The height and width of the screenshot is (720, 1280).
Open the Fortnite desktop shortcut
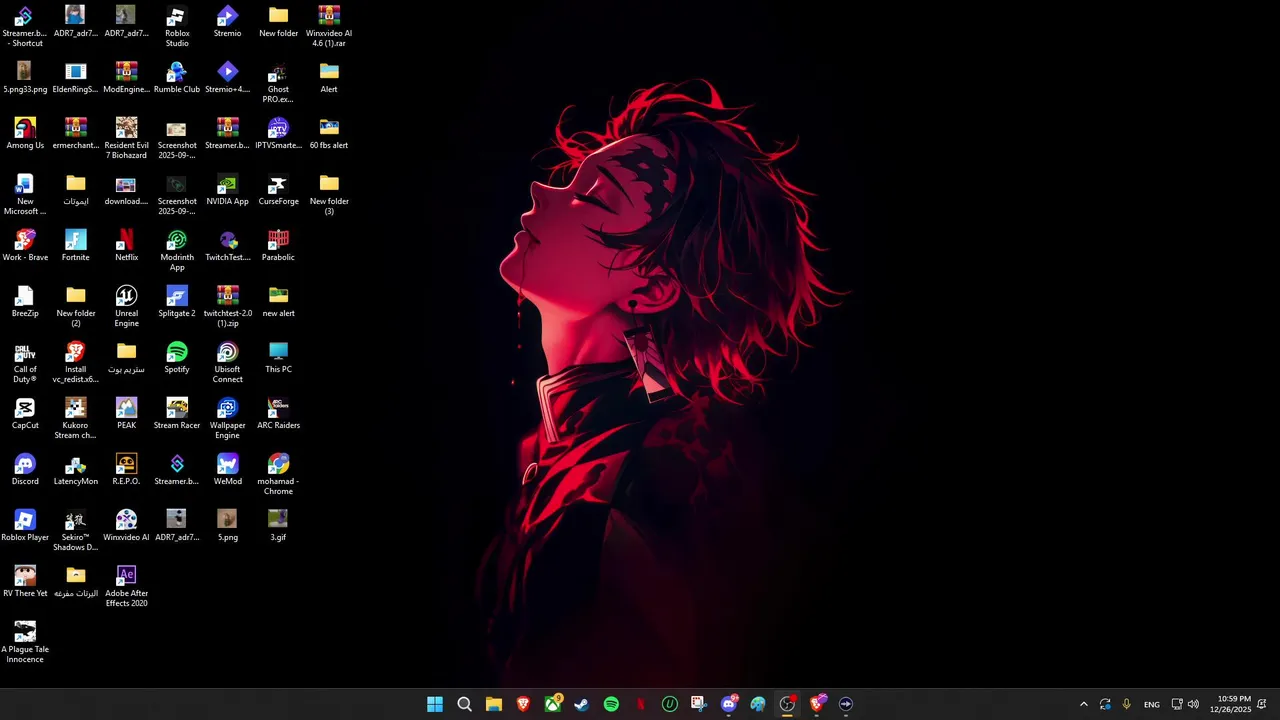(x=75, y=246)
